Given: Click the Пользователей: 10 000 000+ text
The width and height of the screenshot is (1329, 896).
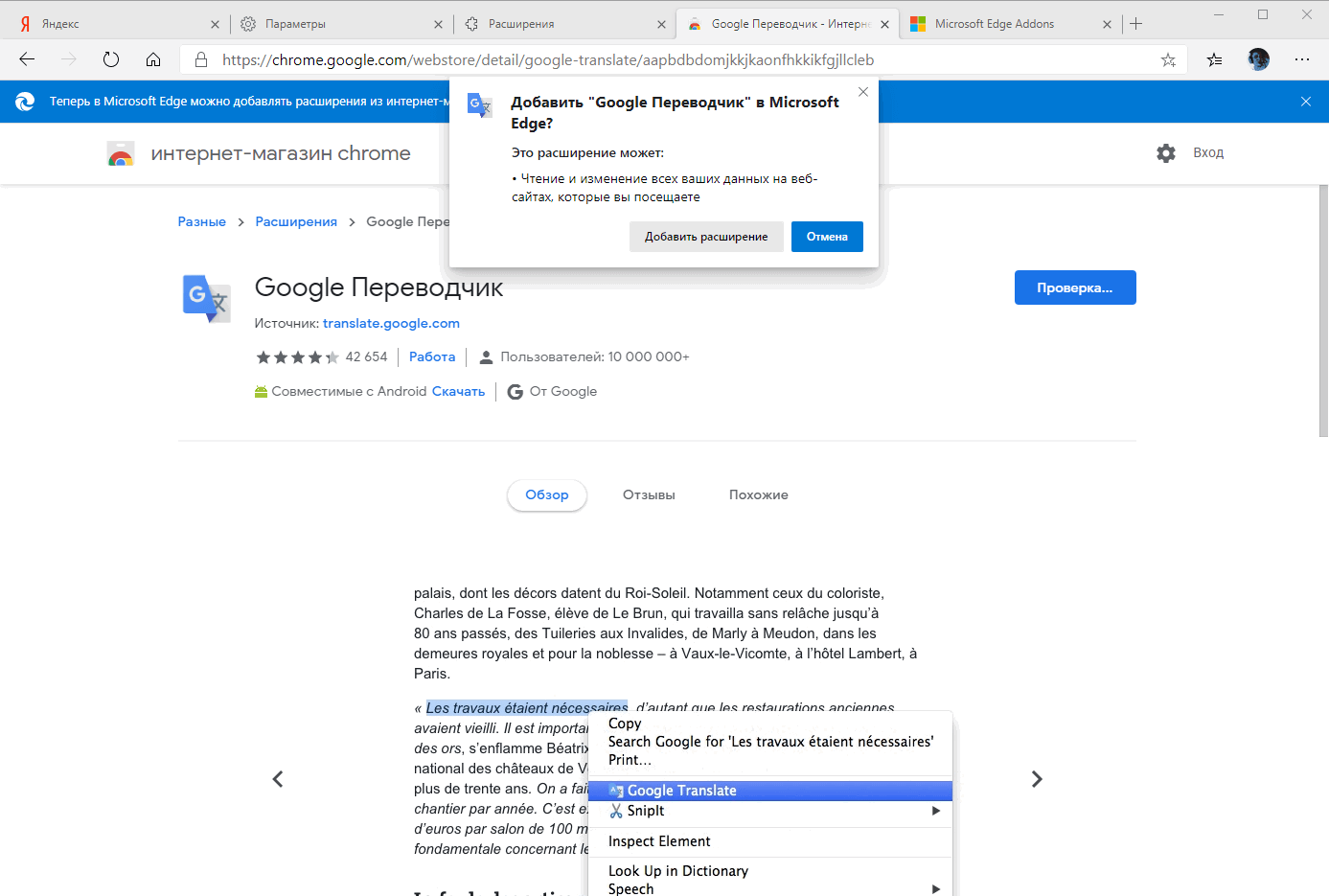Looking at the screenshot, I should click(x=594, y=356).
